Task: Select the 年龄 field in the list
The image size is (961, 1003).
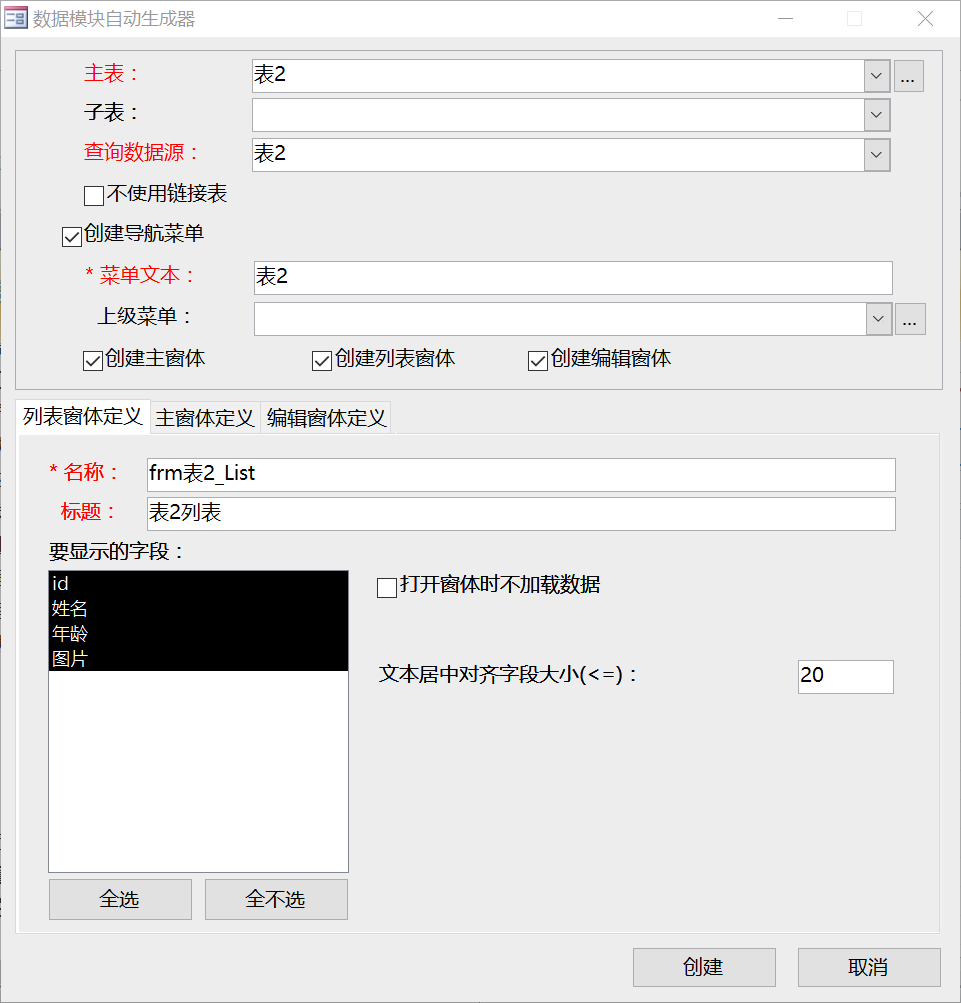Action: 198,633
